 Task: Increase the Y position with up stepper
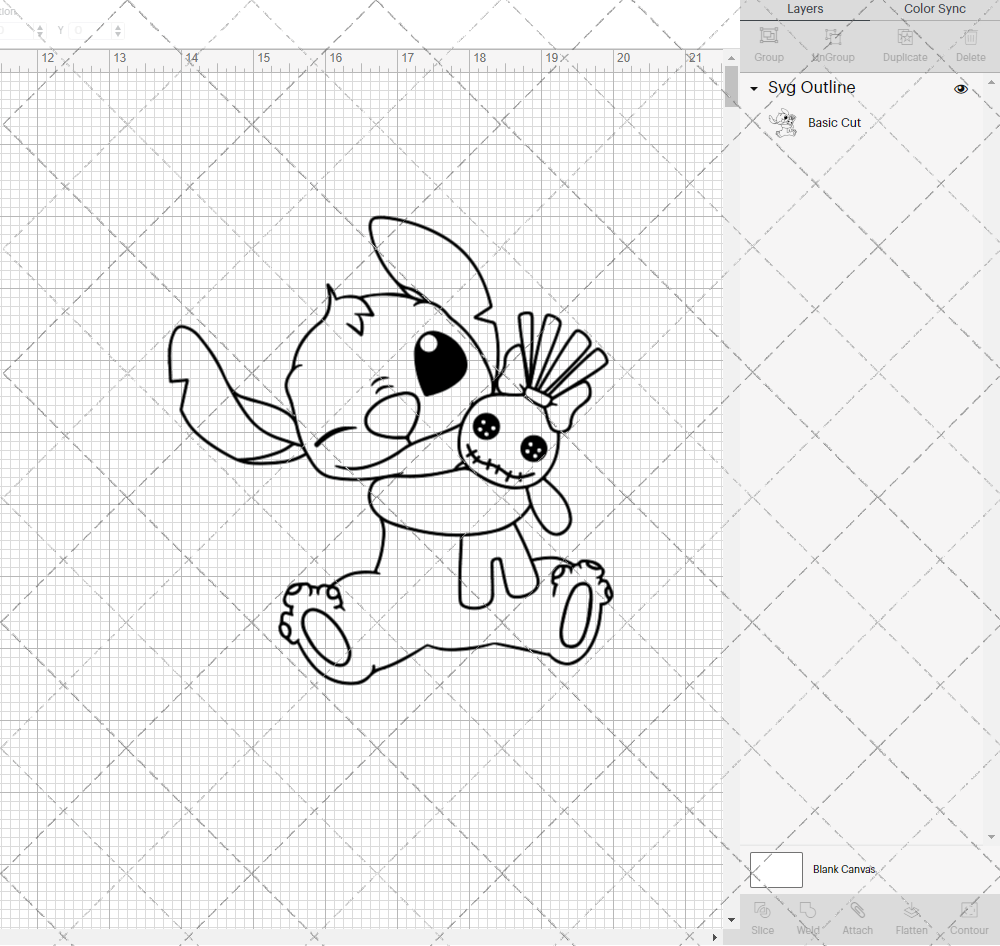118,27
